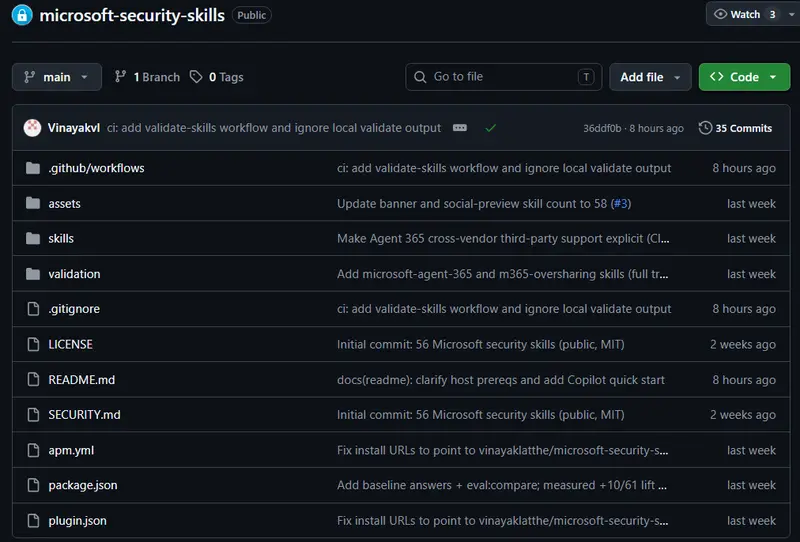Click Vinayakvl's avatar in commit bar
Screen dimensions: 800x542
pyautogui.click(x=32, y=128)
